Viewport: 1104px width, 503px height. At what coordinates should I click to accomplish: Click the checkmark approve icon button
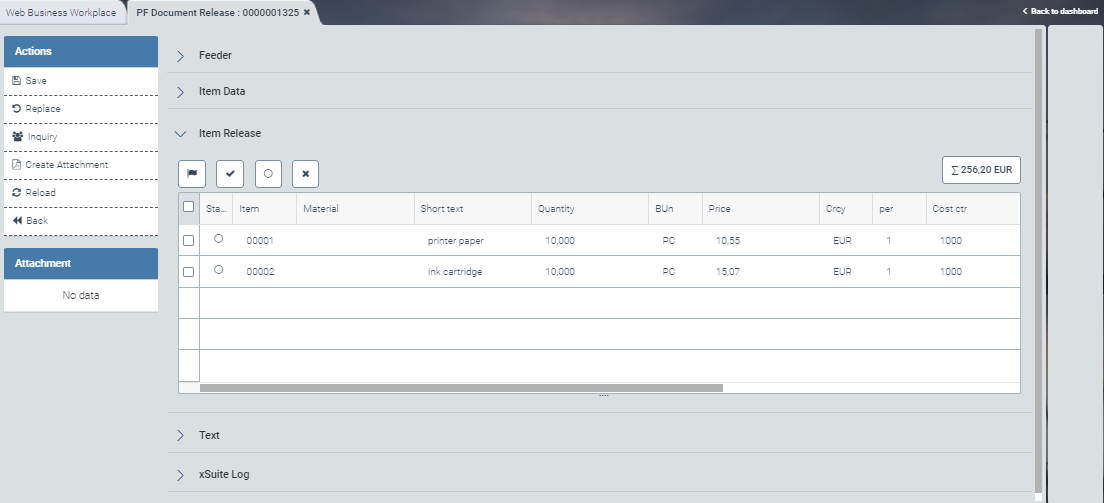(230, 173)
